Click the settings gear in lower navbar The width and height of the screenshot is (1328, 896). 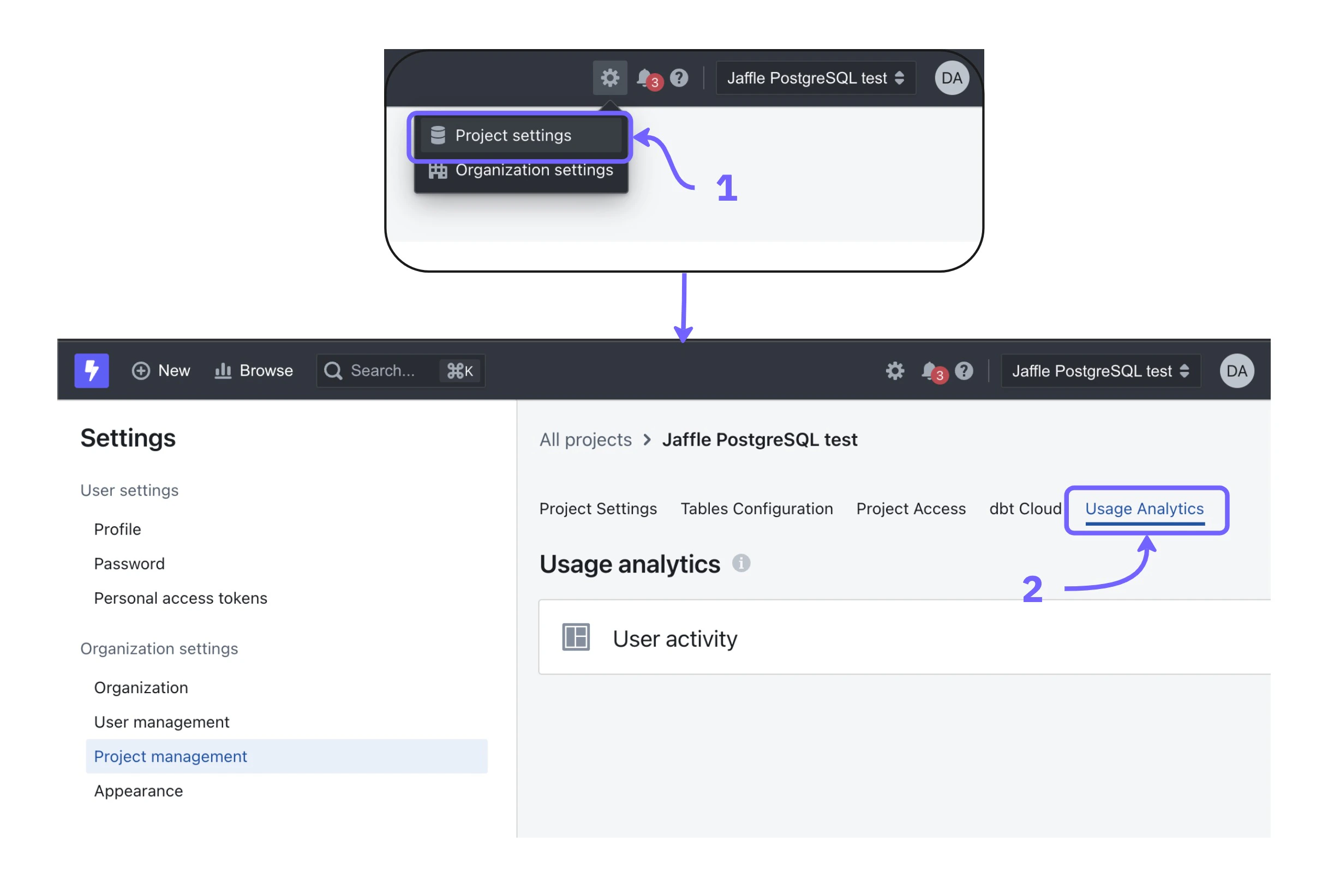(895, 371)
